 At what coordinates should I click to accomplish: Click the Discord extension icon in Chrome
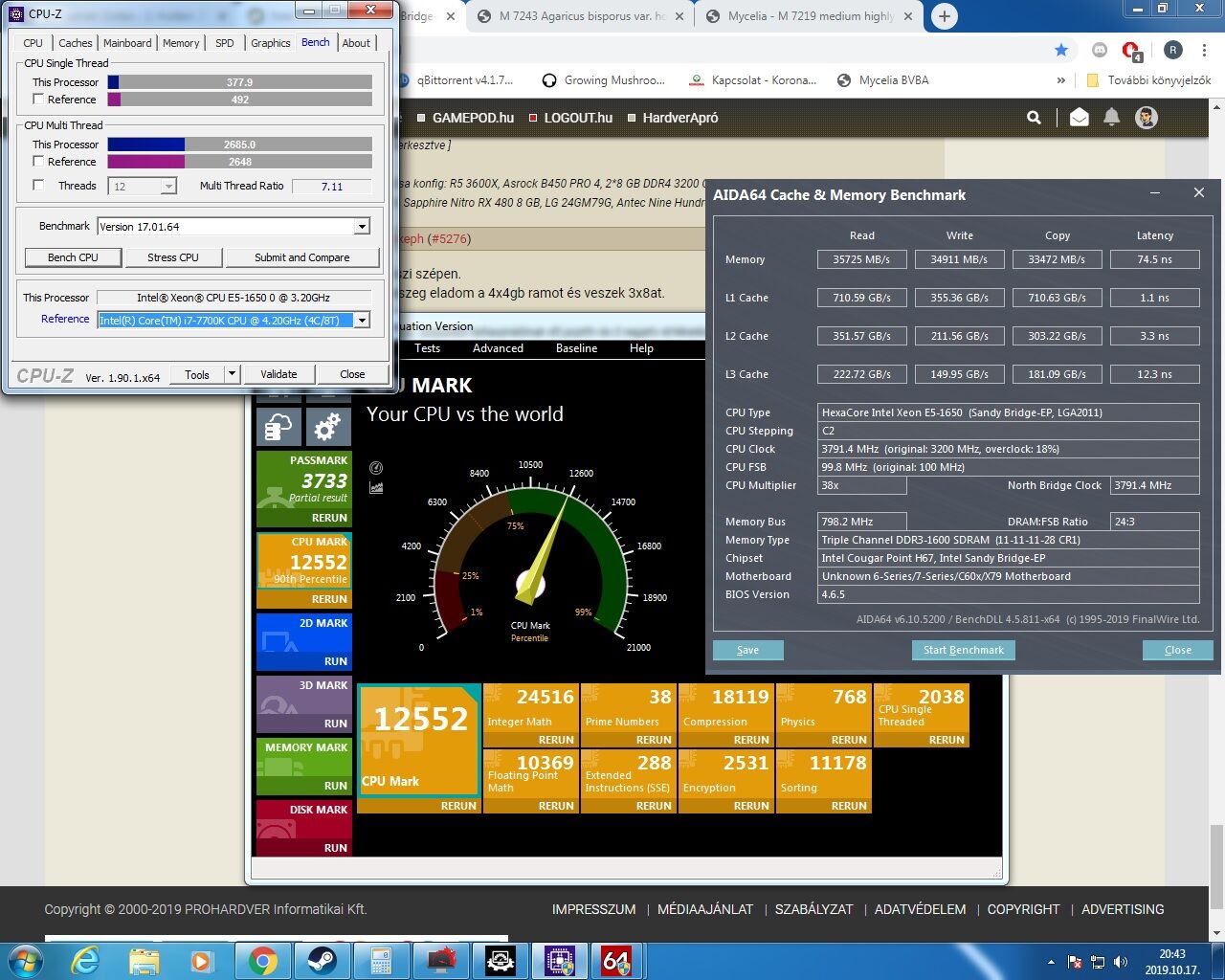[1100, 50]
